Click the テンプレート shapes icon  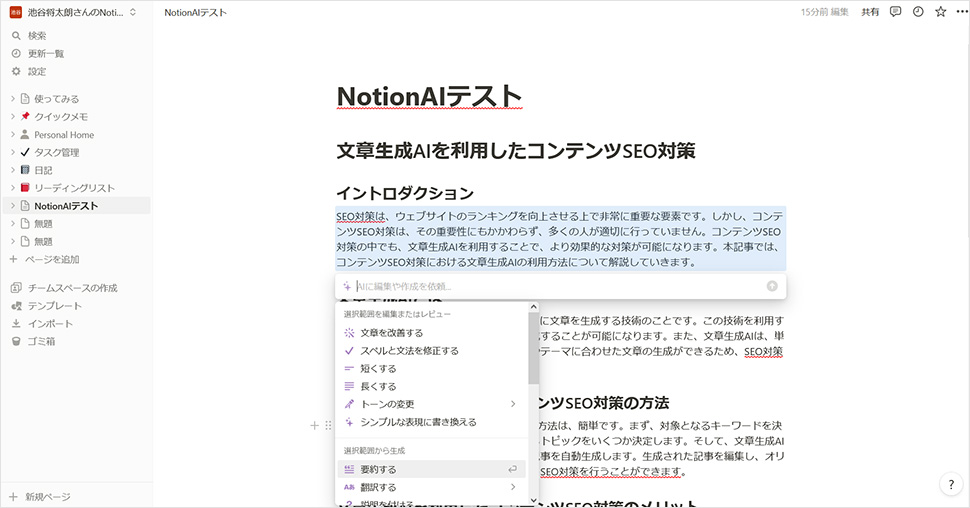[x=16, y=306]
